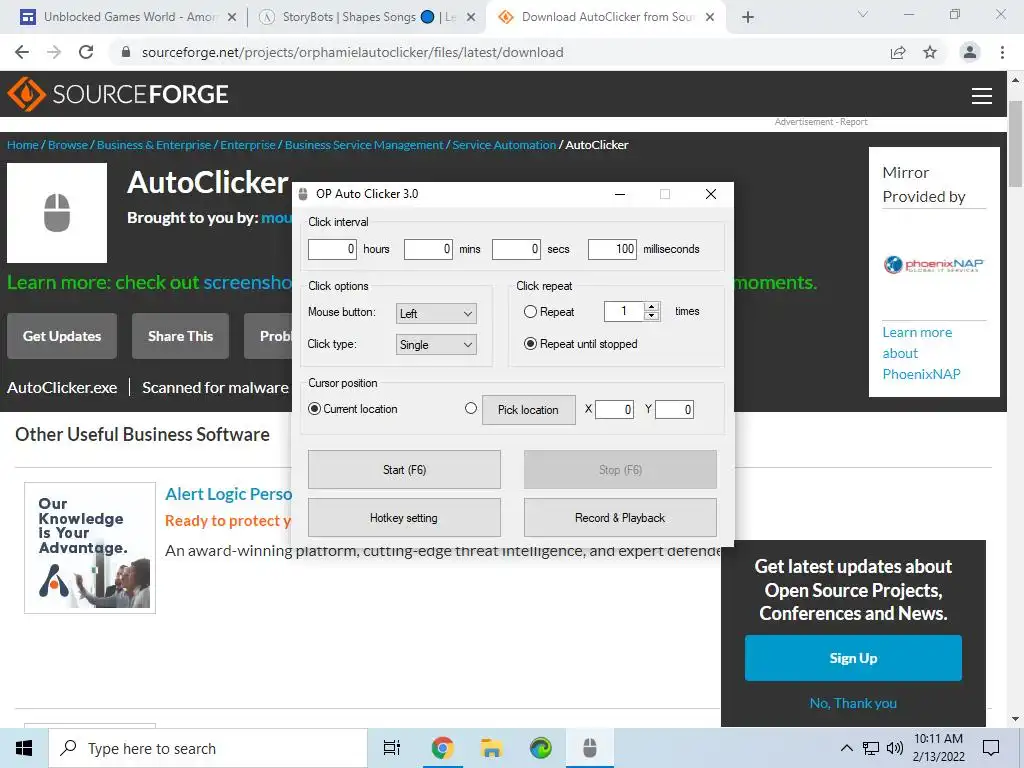Reload the page with refresh icon
The height and width of the screenshot is (768, 1024).
click(x=86, y=52)
